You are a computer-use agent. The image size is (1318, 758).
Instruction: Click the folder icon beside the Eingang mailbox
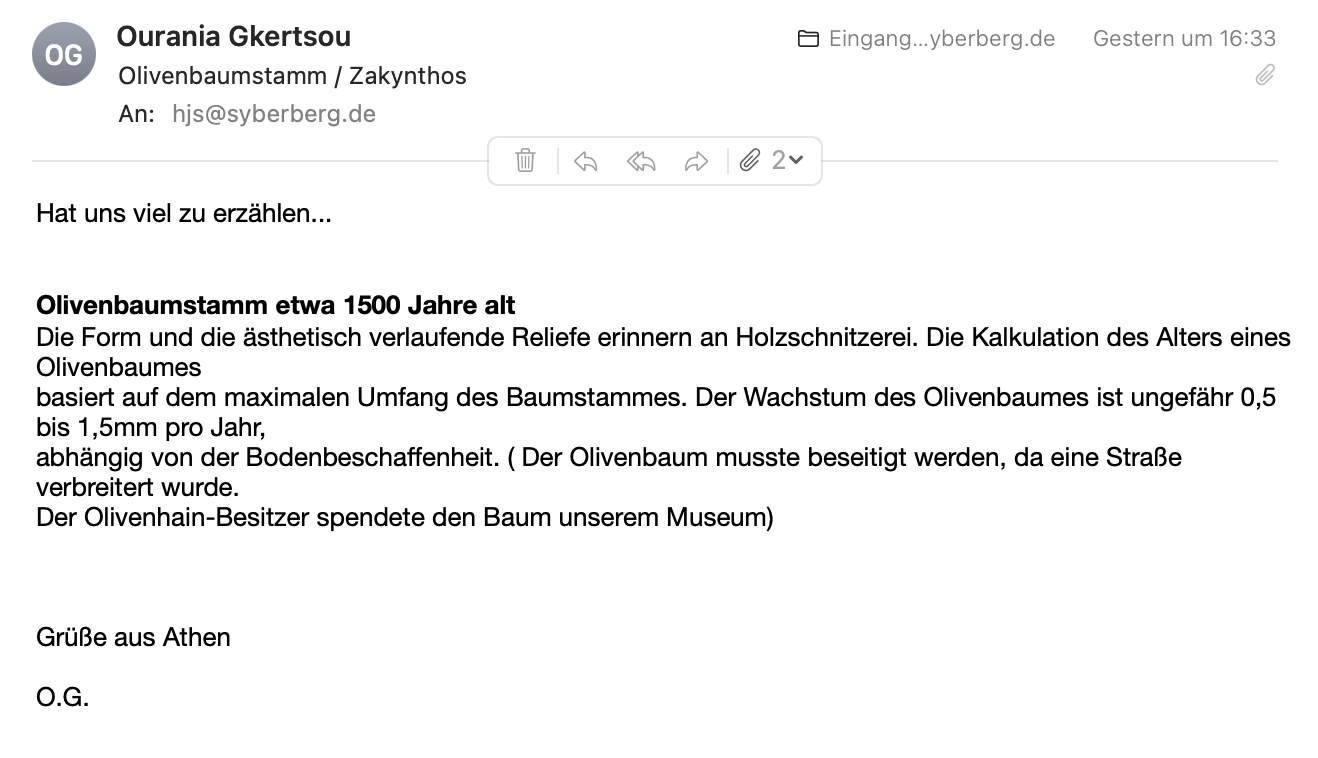(808, 39)
